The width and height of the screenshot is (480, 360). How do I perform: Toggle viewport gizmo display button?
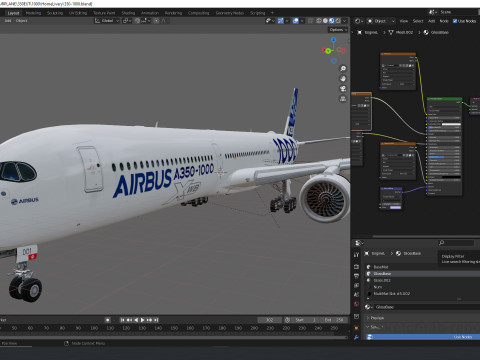281,21
